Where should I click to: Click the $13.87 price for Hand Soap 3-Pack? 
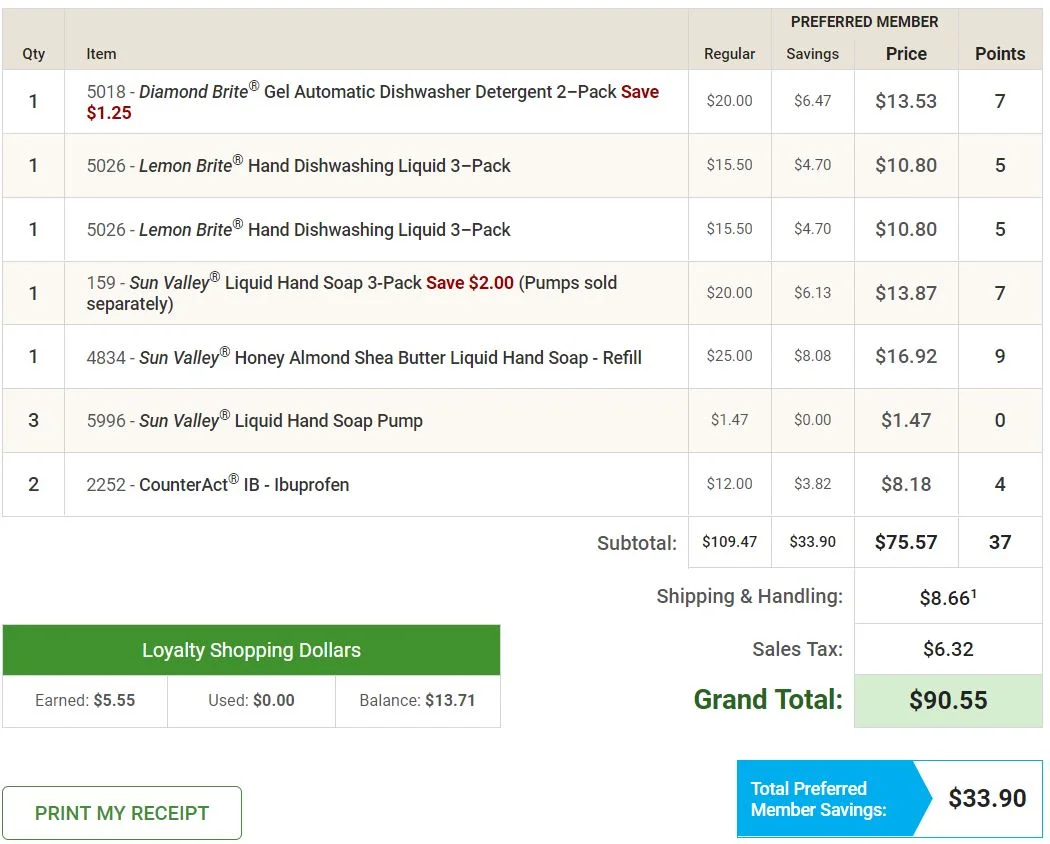tap(906, 293)
